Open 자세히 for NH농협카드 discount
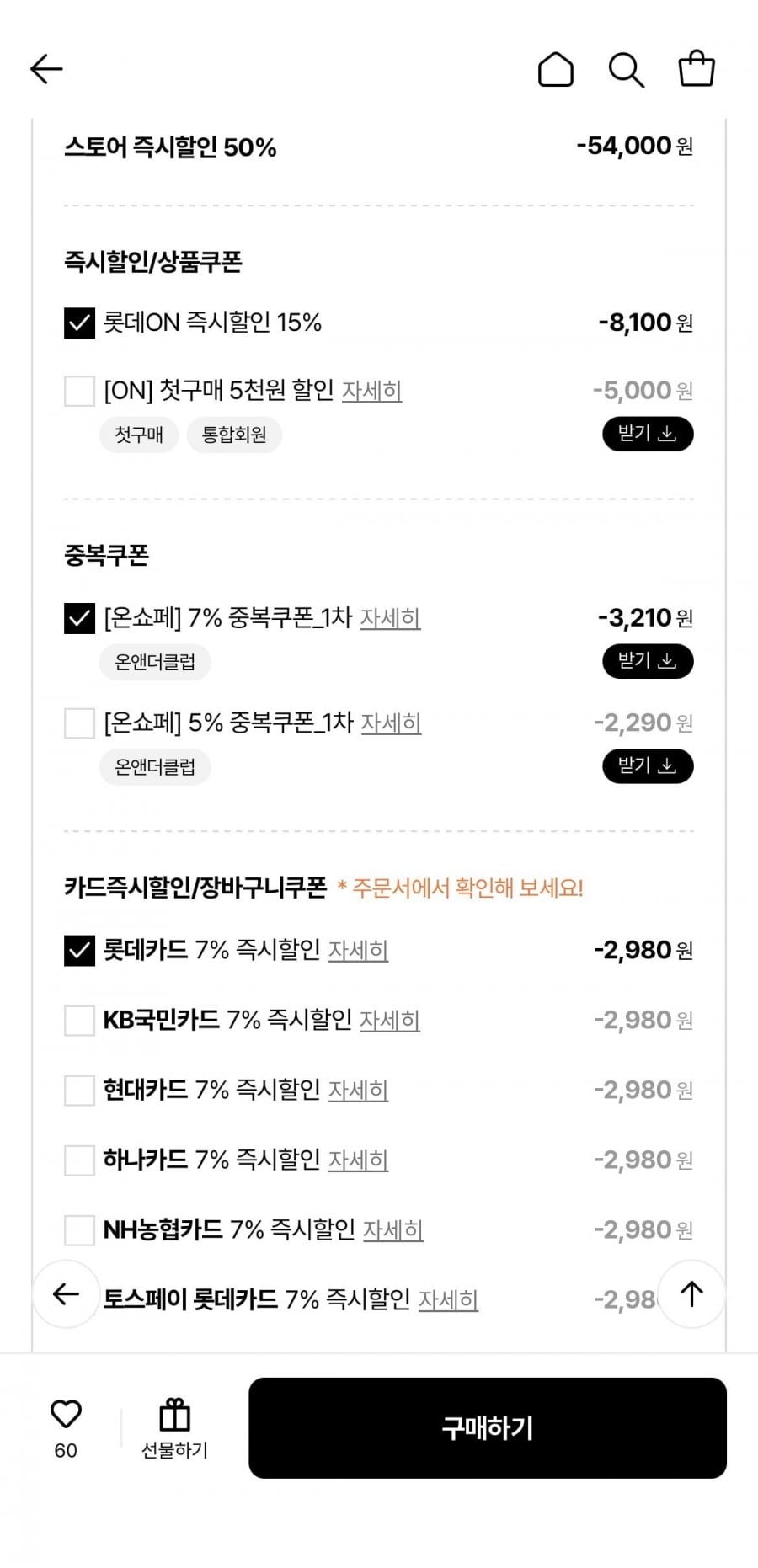The height and width of the screenshot is (1568, 758). click(392, 1230)
